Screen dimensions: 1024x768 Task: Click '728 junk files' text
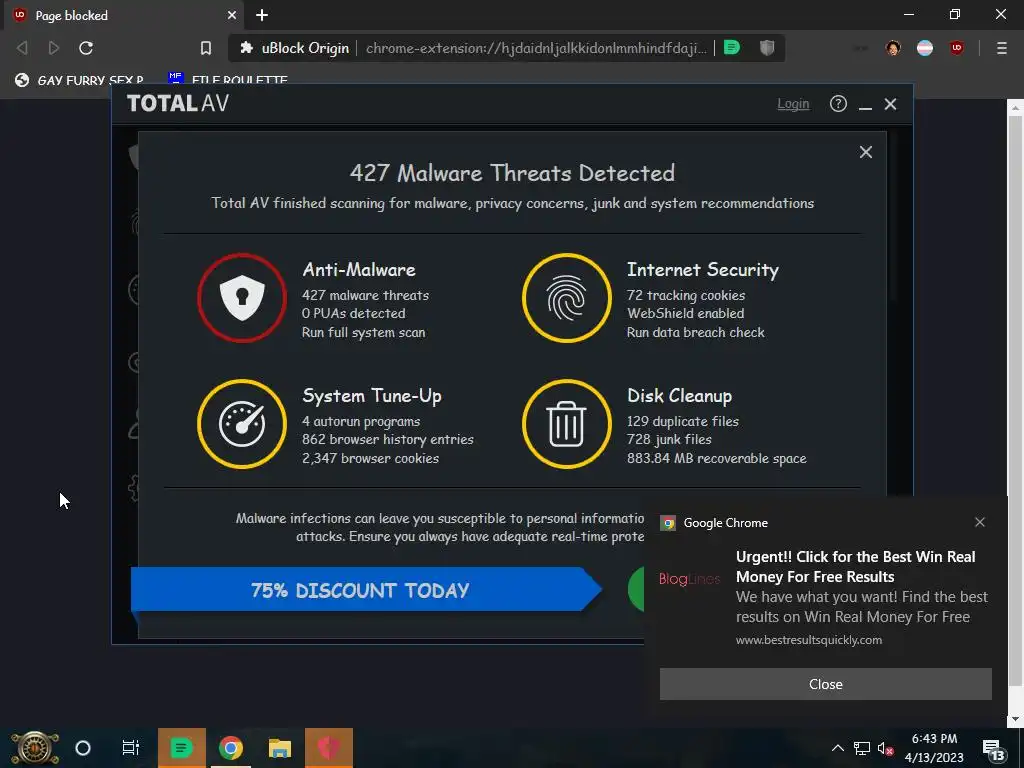point(669,440)
